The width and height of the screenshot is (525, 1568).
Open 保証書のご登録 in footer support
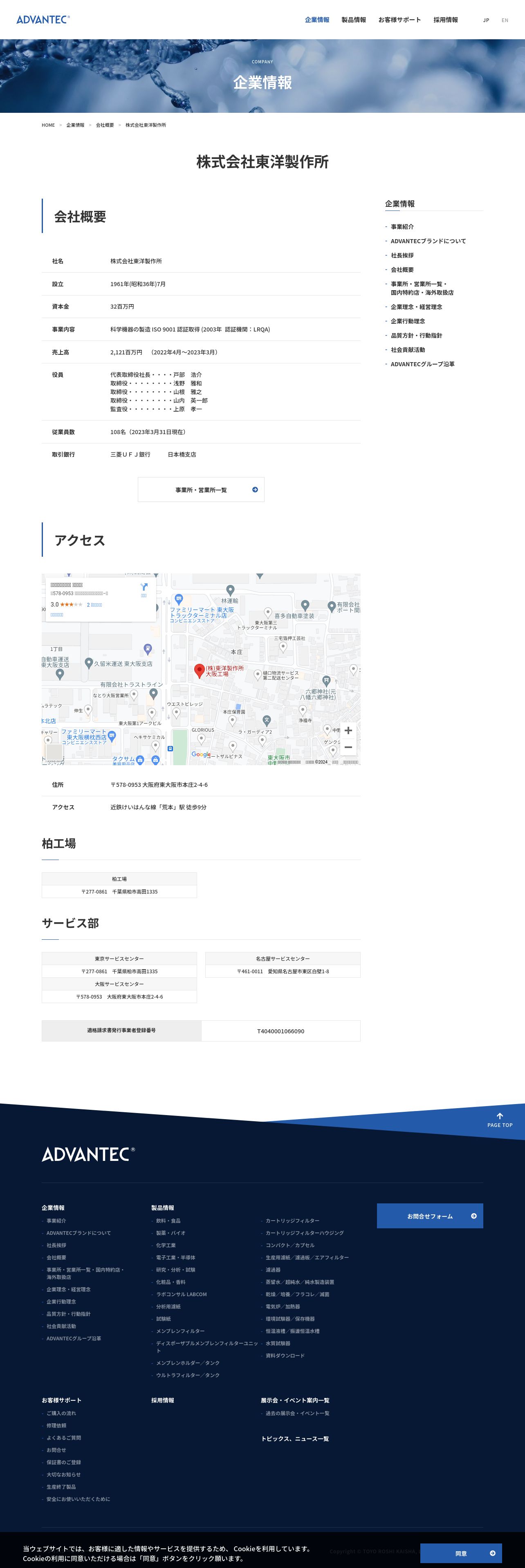(64, 1462)
